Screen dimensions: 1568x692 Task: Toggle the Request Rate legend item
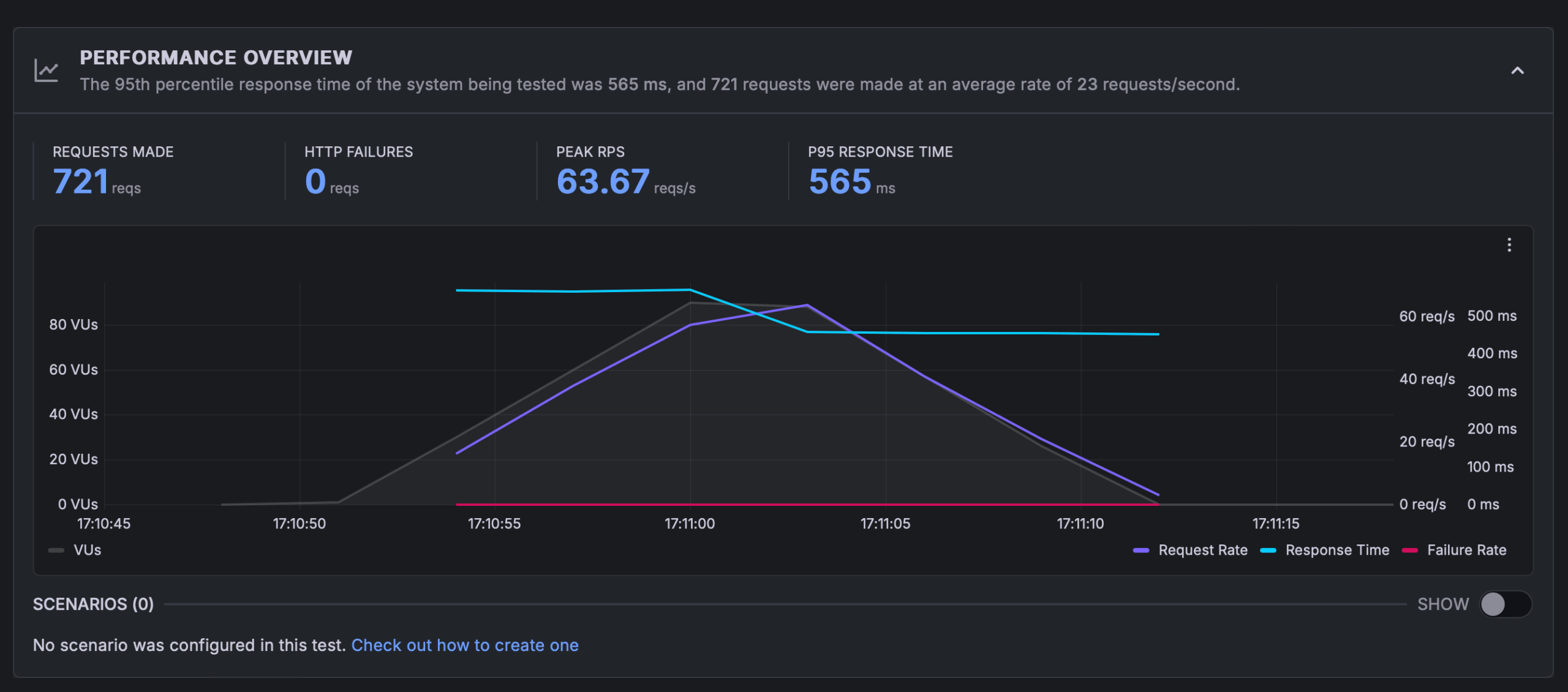pos(1191,549)
